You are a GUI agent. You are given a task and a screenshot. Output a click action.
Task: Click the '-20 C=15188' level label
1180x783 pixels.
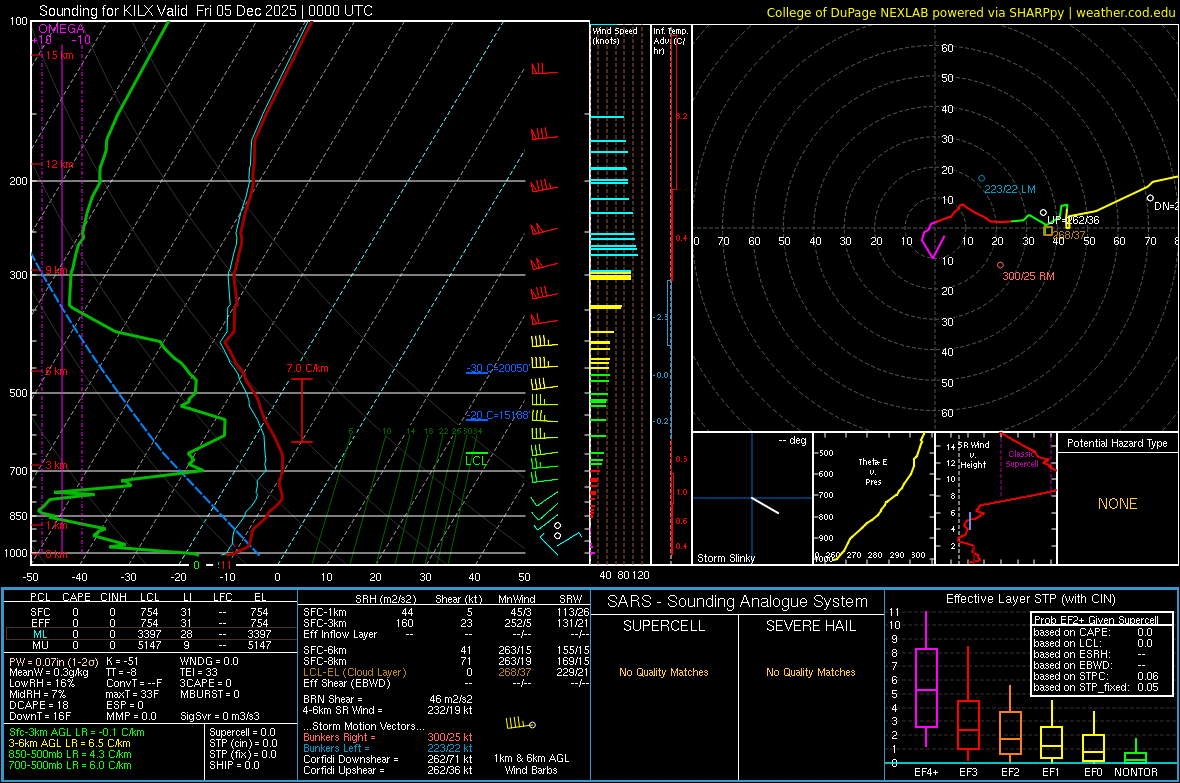click(497, 415)
